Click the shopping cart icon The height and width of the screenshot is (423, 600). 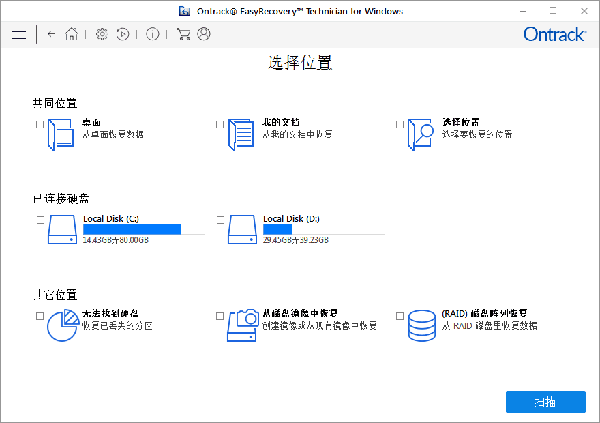click(x=183, y=34)
